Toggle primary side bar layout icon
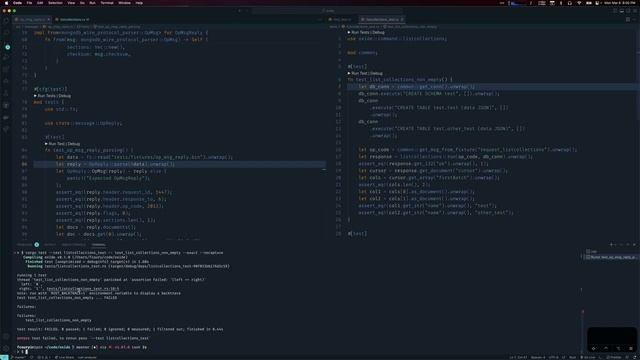This screenshot has width=640, height=360. 615,11
